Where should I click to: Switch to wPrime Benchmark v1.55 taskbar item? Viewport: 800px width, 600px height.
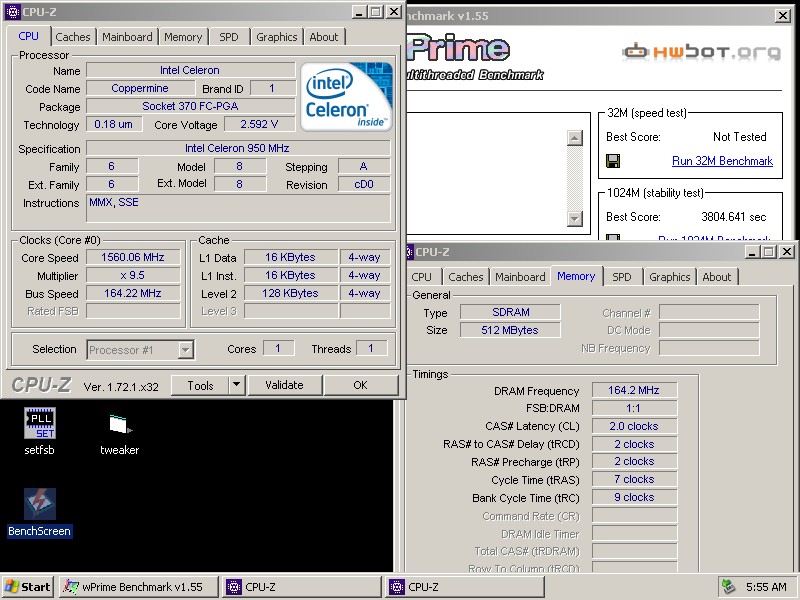[x=139, y=587]
